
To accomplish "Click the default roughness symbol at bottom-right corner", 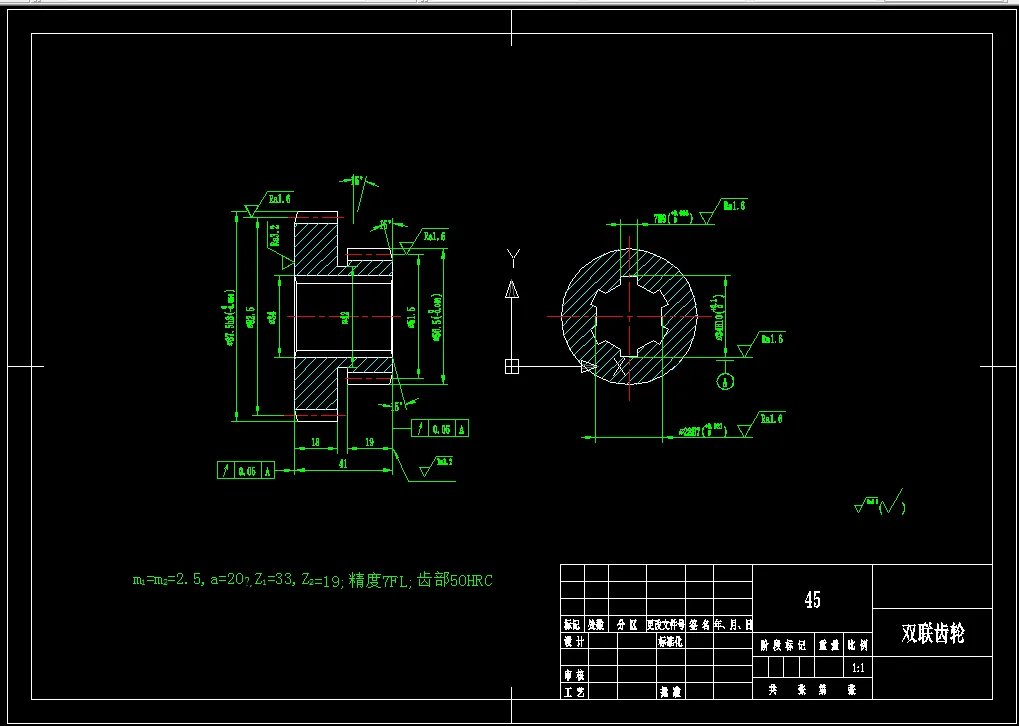I will point(869,502).
